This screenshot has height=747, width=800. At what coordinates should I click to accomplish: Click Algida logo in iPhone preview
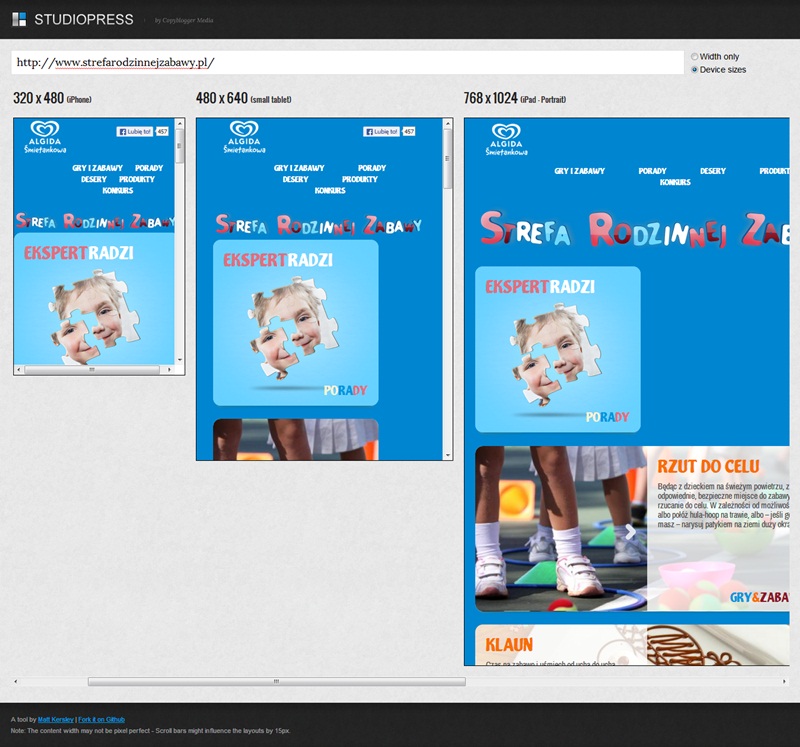click(x=45, y=137)
